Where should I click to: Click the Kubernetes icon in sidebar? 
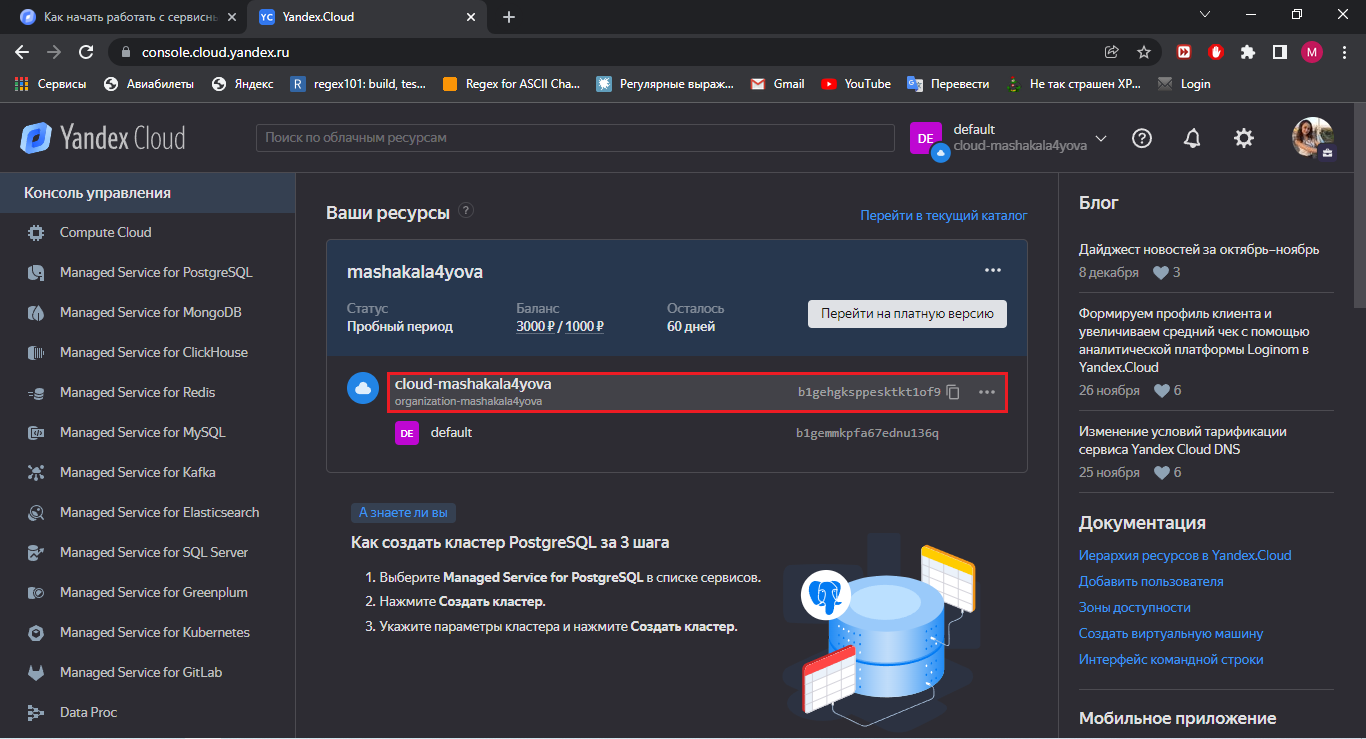36,633
